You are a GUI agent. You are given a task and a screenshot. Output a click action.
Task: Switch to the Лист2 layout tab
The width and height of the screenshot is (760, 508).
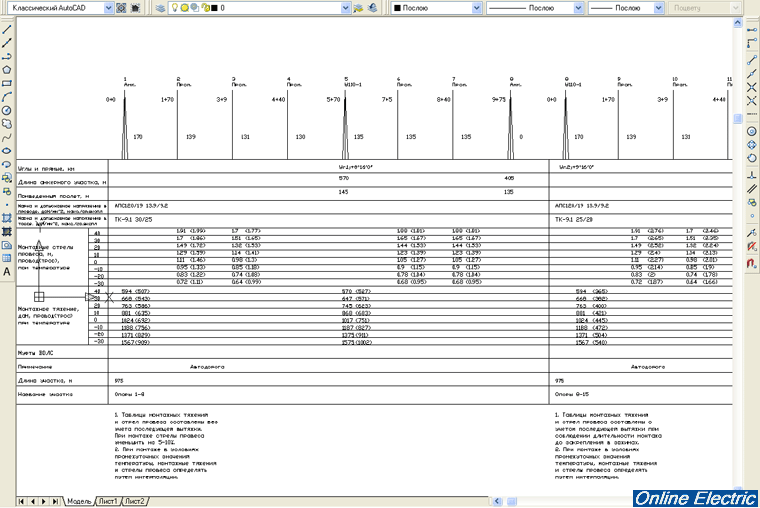[135, 501]
